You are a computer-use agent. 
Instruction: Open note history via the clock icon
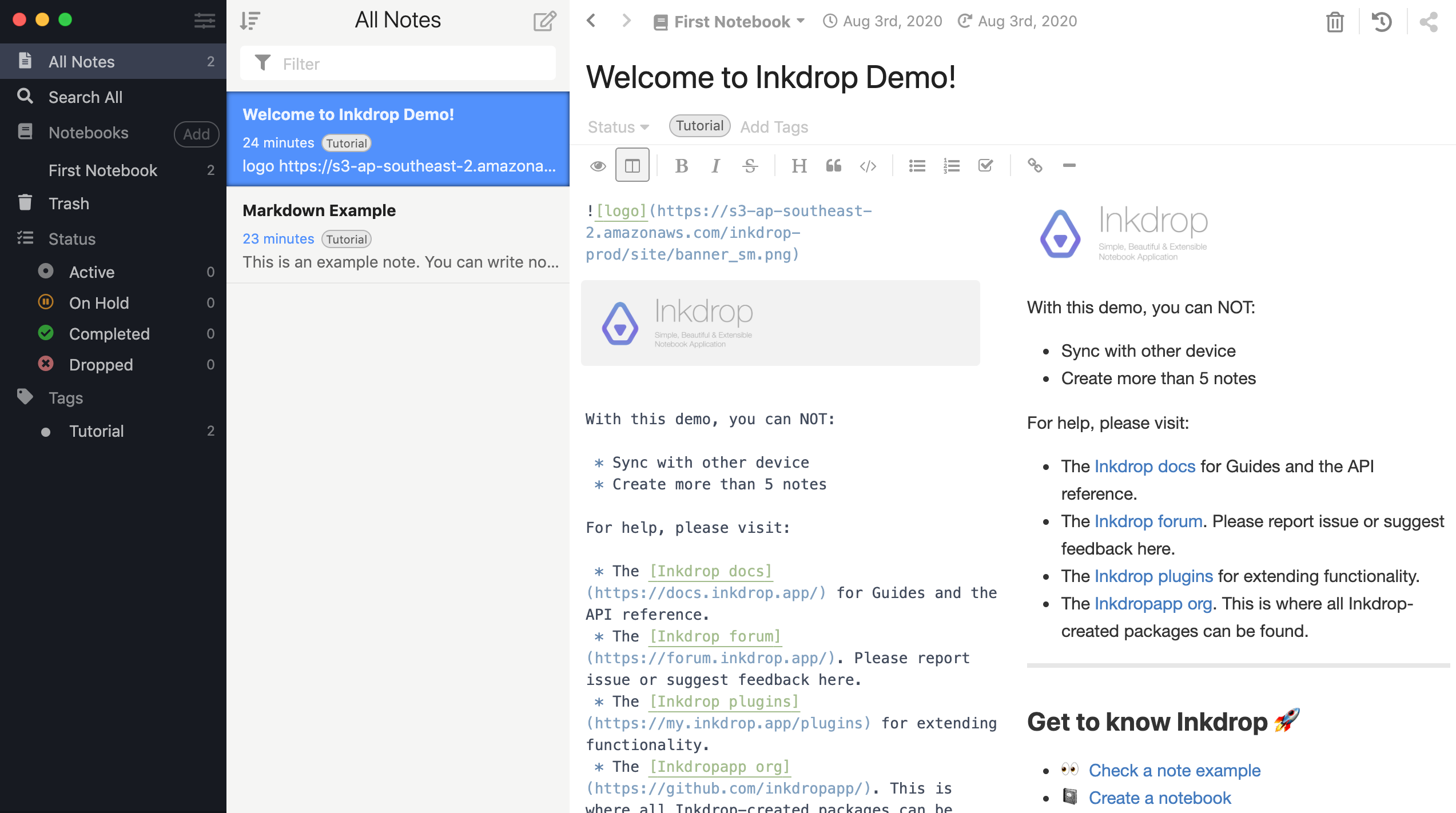click(x=1381, y=22)
